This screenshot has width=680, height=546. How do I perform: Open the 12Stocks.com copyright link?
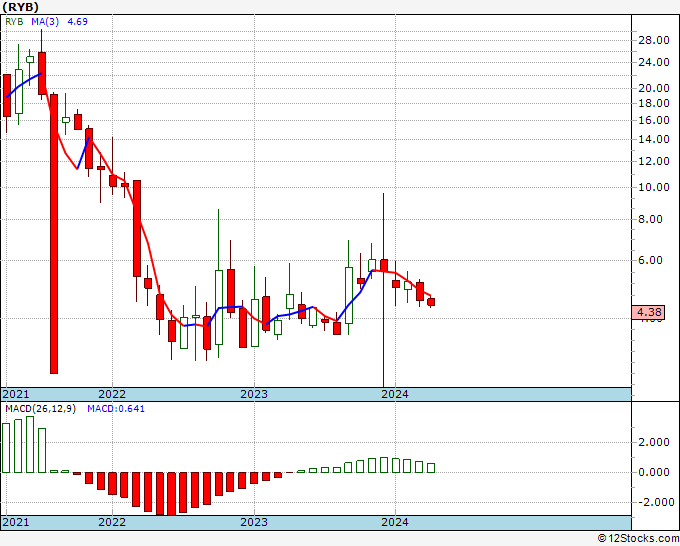638,539
